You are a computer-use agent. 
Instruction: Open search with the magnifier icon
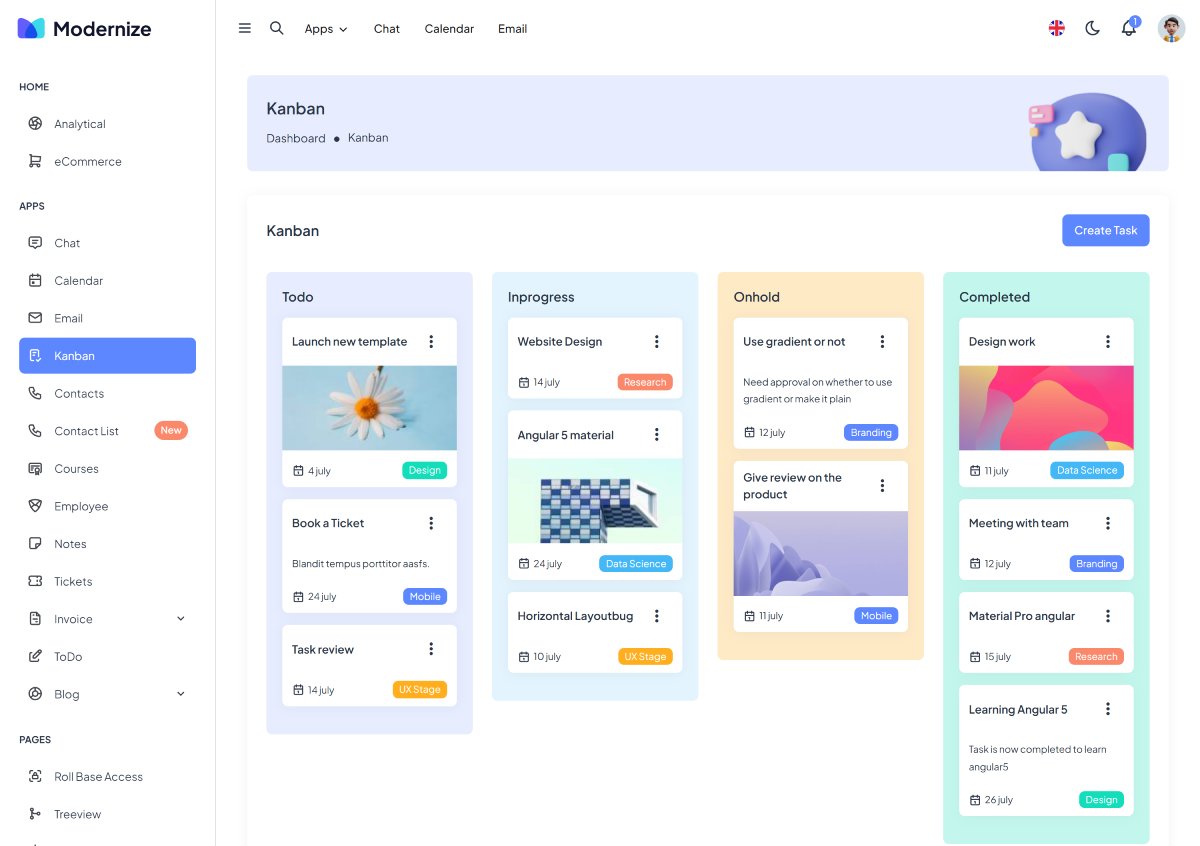coord(277,28)
